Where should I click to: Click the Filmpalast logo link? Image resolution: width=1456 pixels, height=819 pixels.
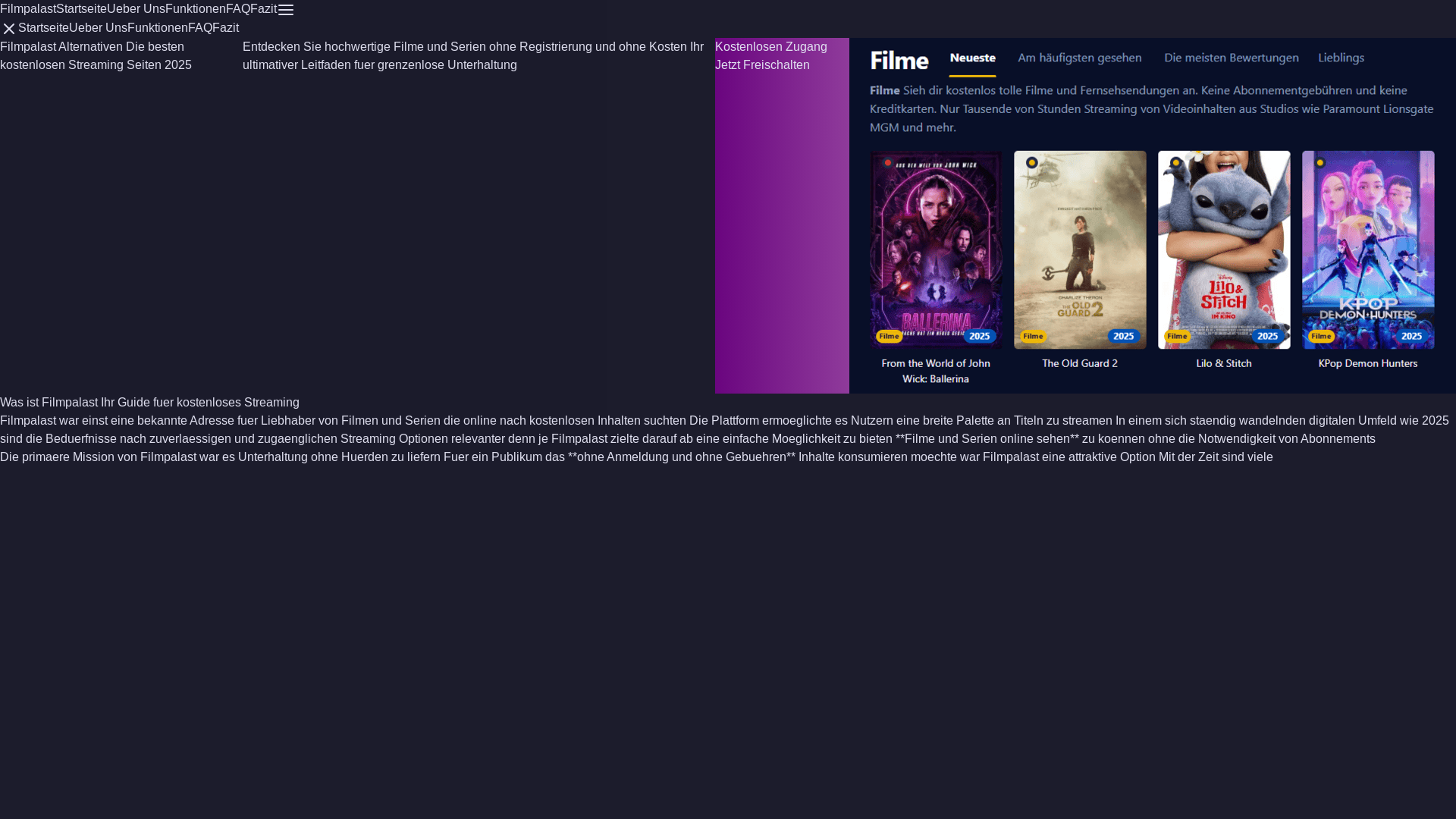[28, 9]
